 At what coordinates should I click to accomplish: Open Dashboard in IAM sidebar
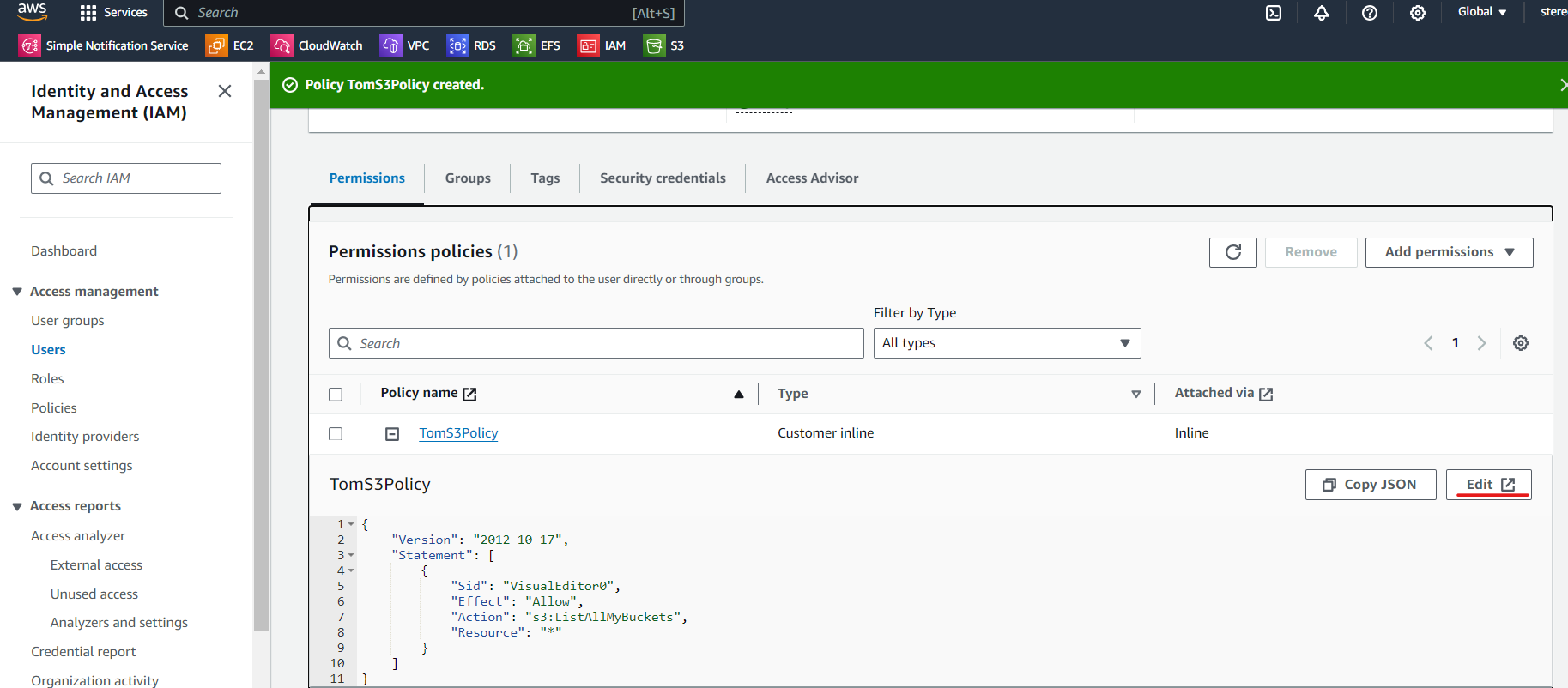coord(64,251)
